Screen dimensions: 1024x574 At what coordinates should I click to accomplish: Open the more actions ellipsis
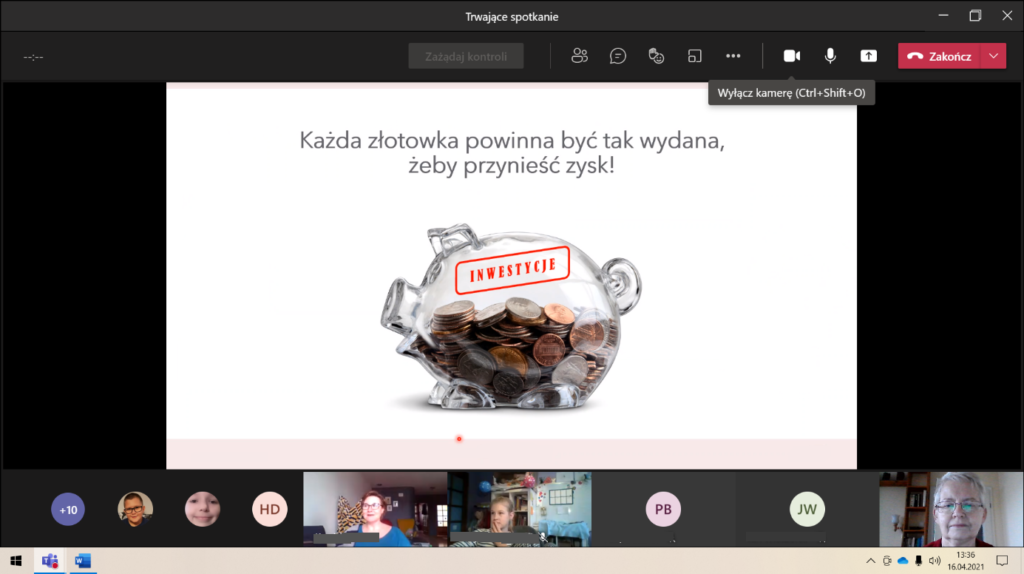[x=733, y=56]
